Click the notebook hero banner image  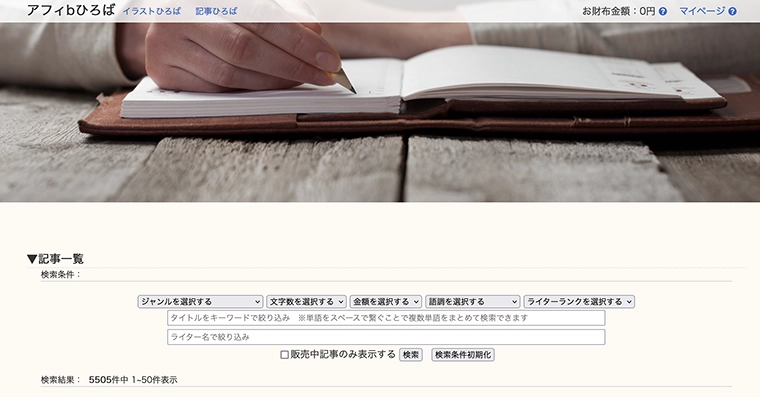click(380, 111)
